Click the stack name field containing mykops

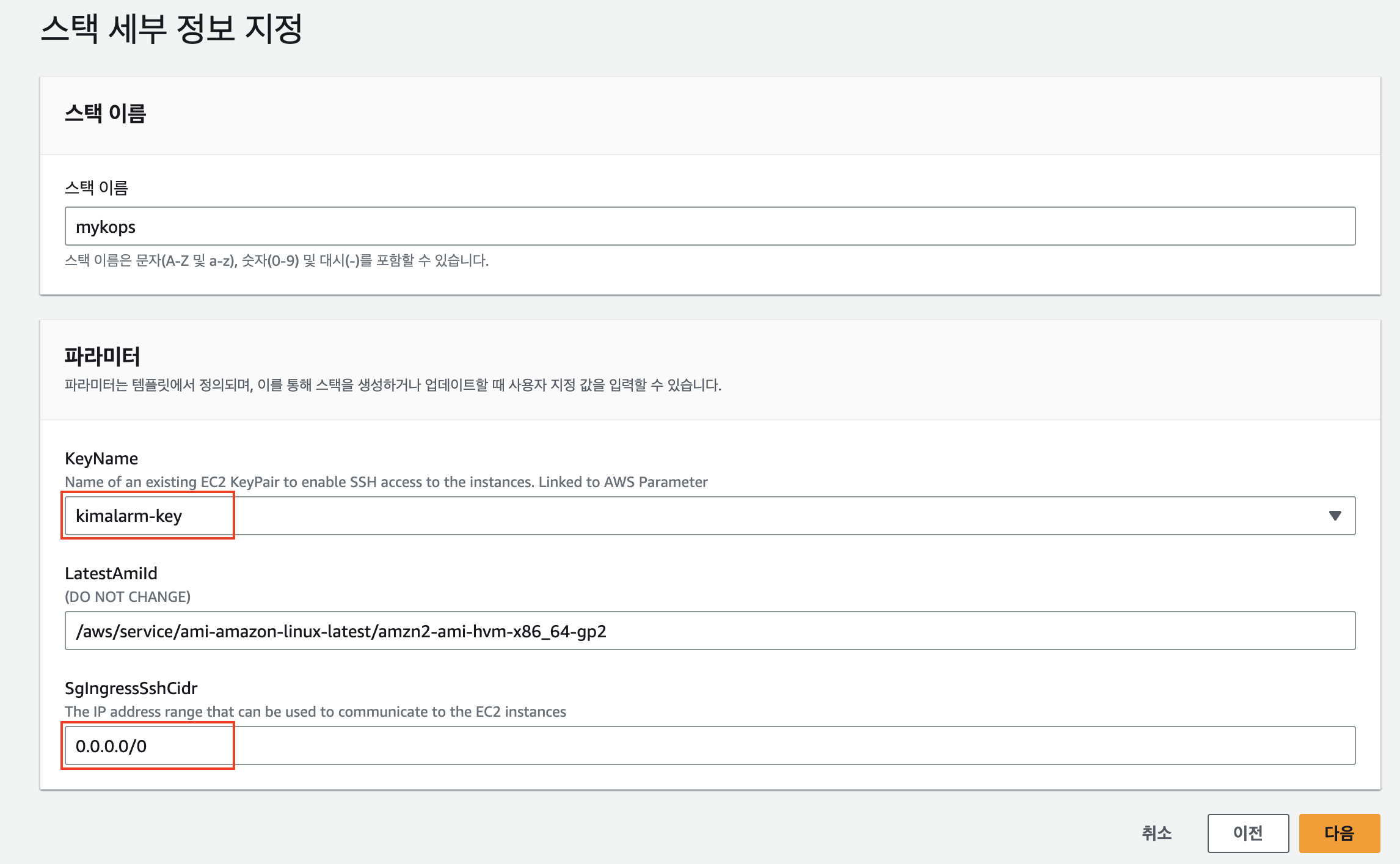[710, 227]
